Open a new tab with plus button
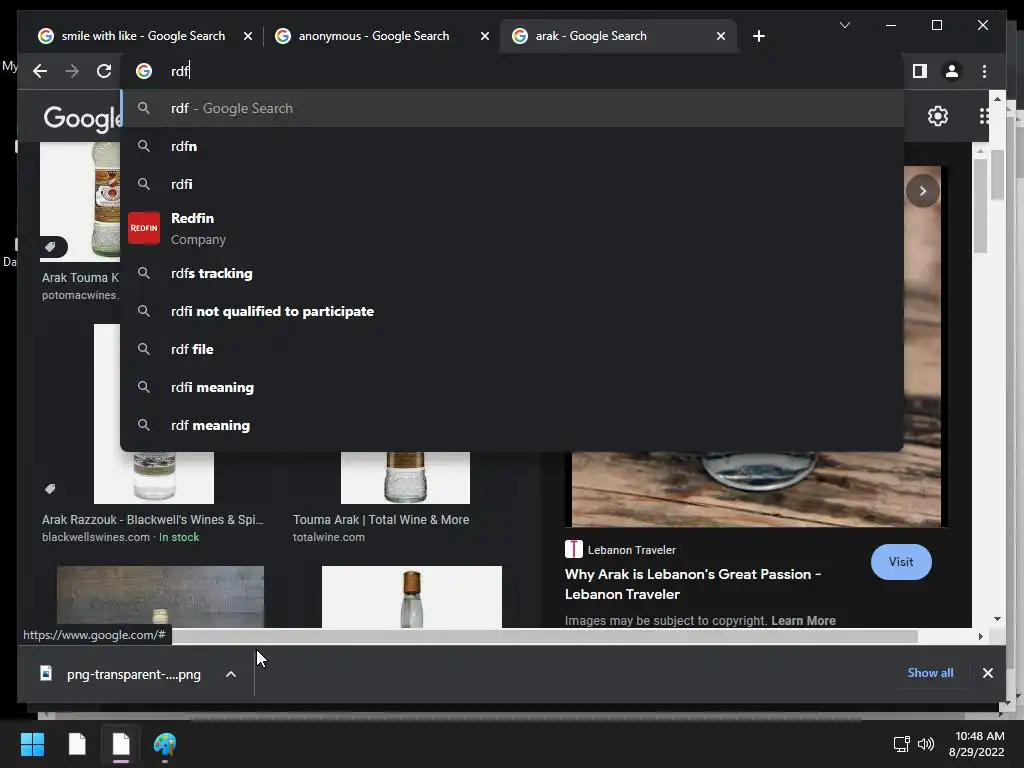1024x768 pixels. tap(758, 36)
